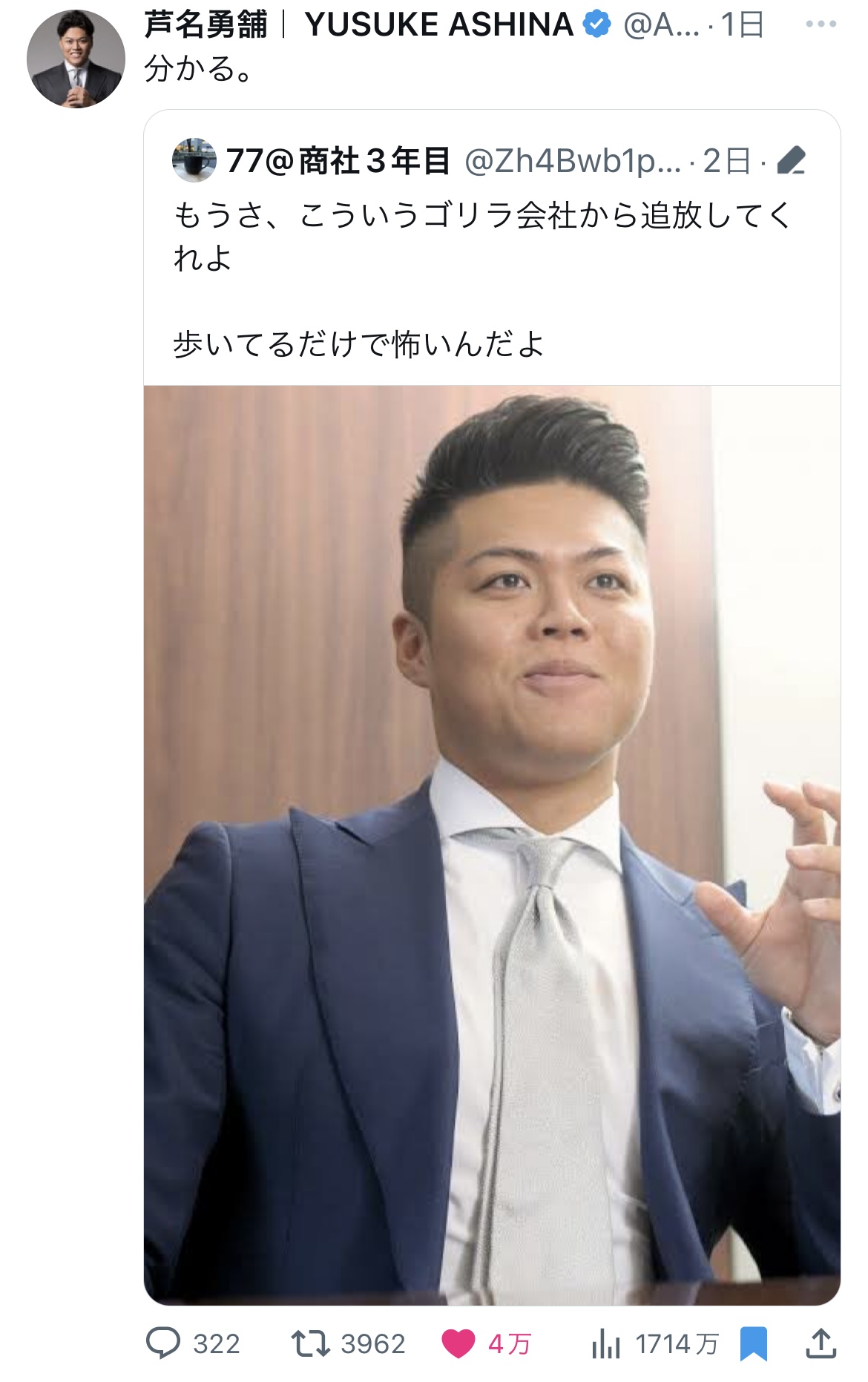
Task: Tap the 322 reply count
Action: pyautogui.click(x=217, y=1344)
